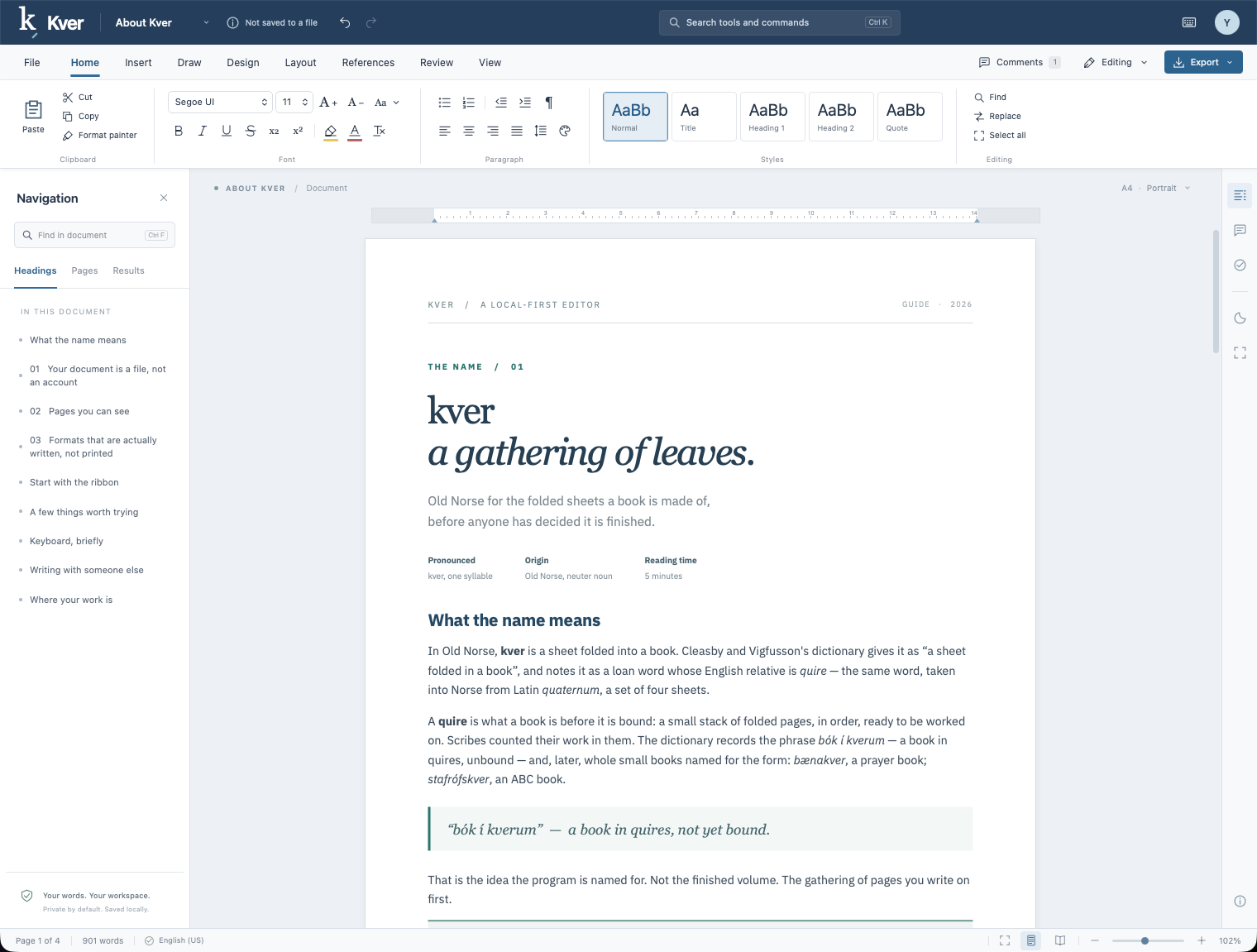The image size is (1257, 952).
Task: Click Select all in Editing group
Action: pyautogui.click(x=1000, y=136)
